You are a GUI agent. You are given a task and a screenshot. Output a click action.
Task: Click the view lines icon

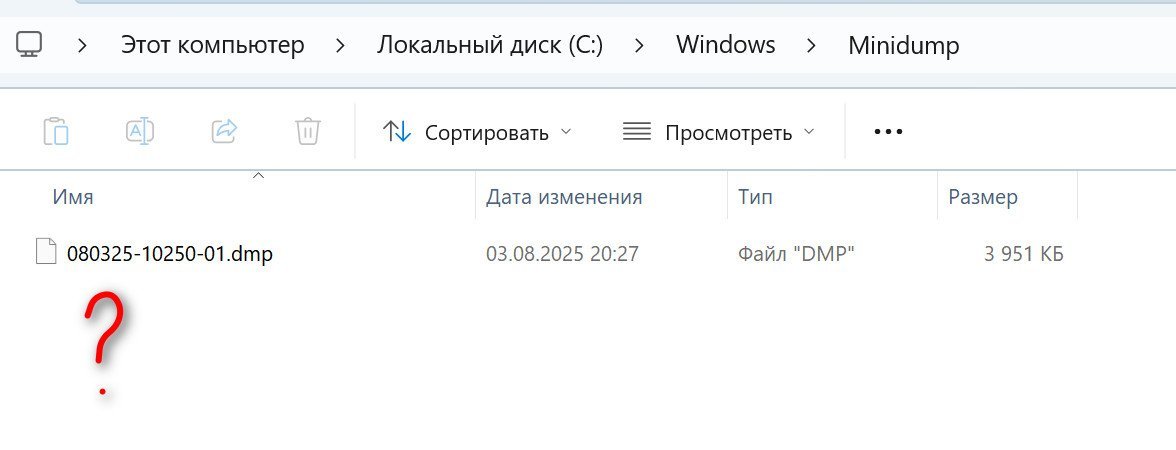point(636,131)
